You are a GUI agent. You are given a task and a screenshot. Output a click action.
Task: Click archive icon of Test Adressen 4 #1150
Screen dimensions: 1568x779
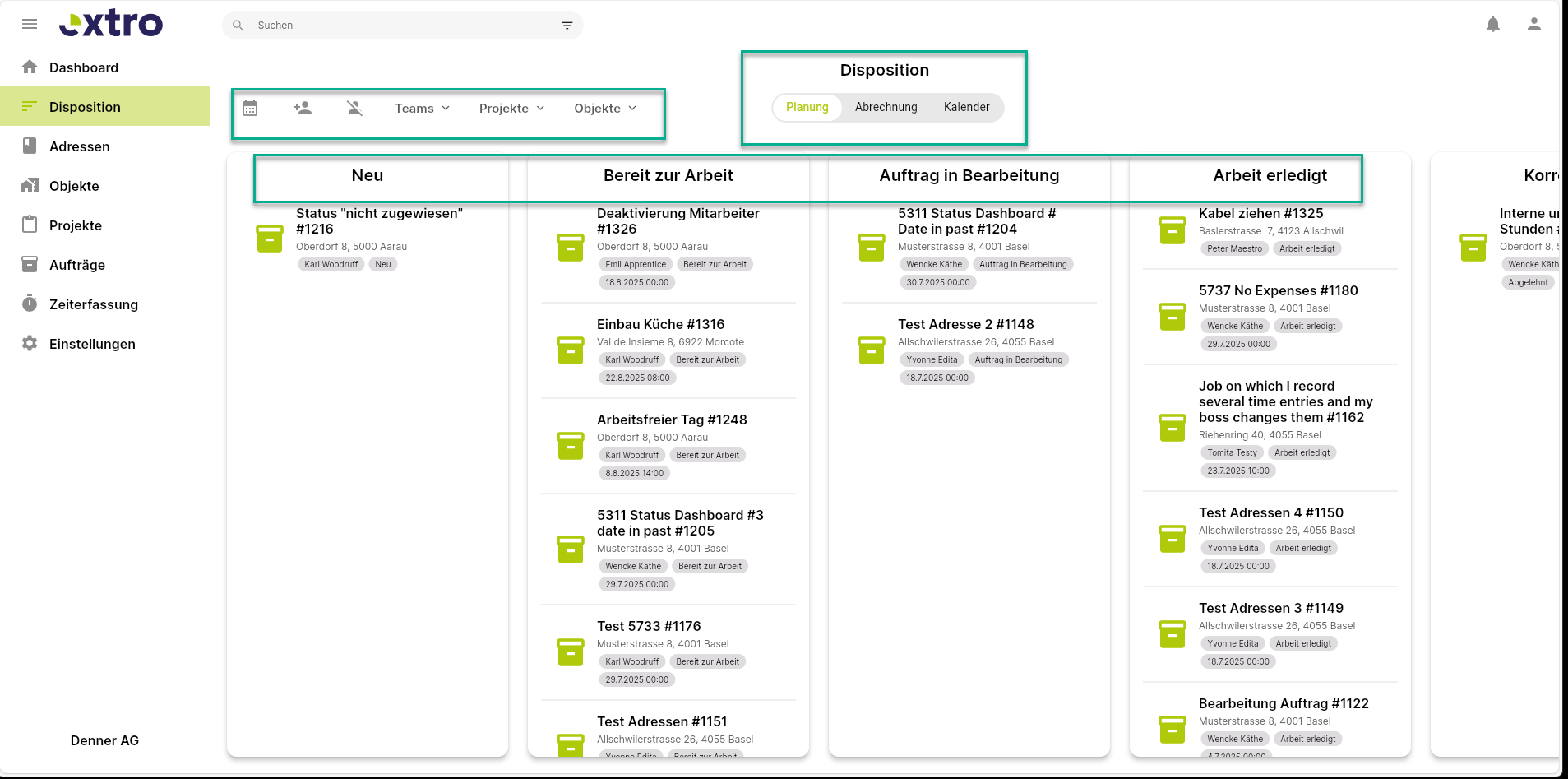(x=1173, y=539)
